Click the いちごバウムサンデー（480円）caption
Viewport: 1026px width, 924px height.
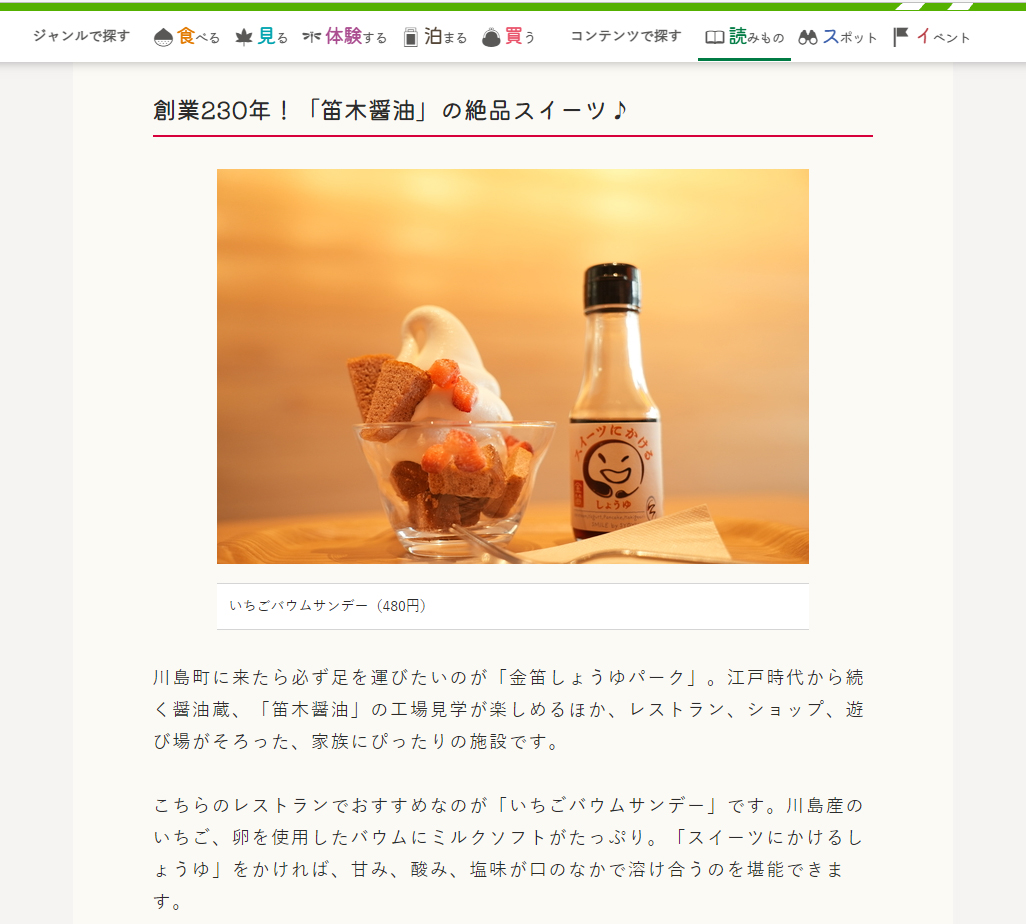coord(328,606)
